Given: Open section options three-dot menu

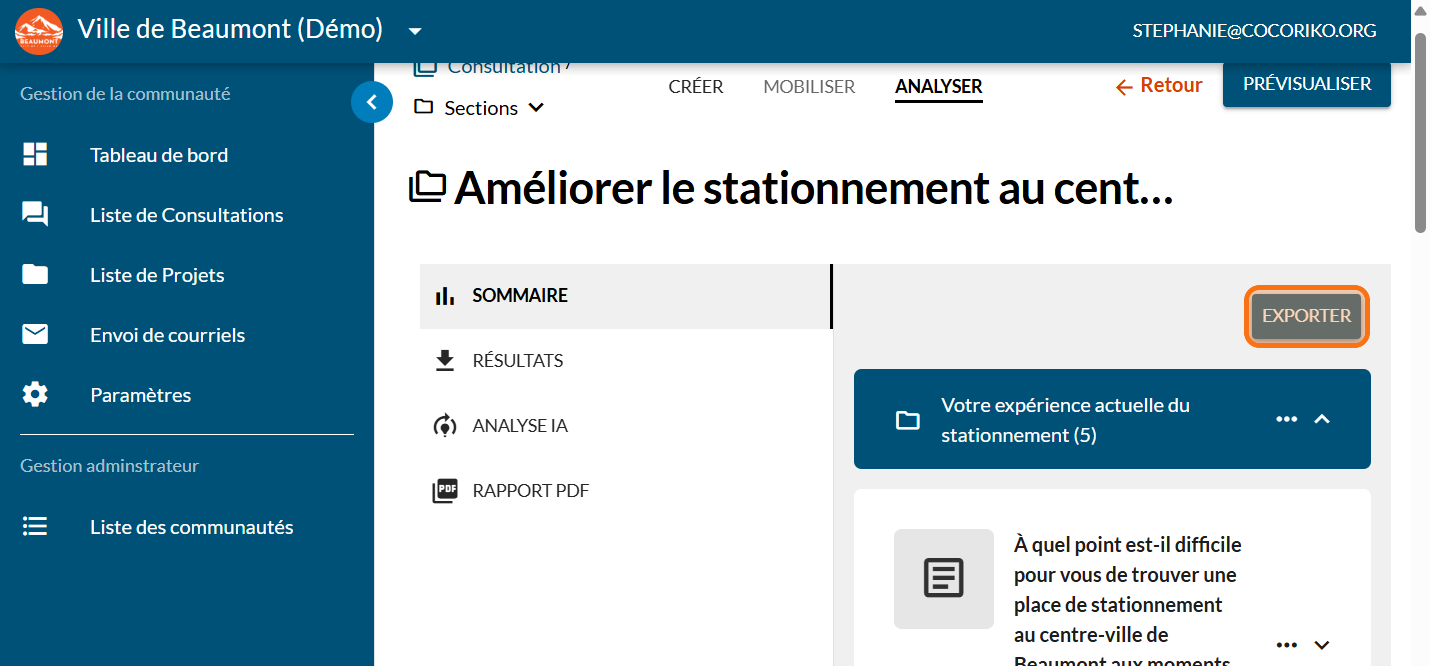Looking at the screenshot, I should pyautogui.click(x=1286, y=419).
